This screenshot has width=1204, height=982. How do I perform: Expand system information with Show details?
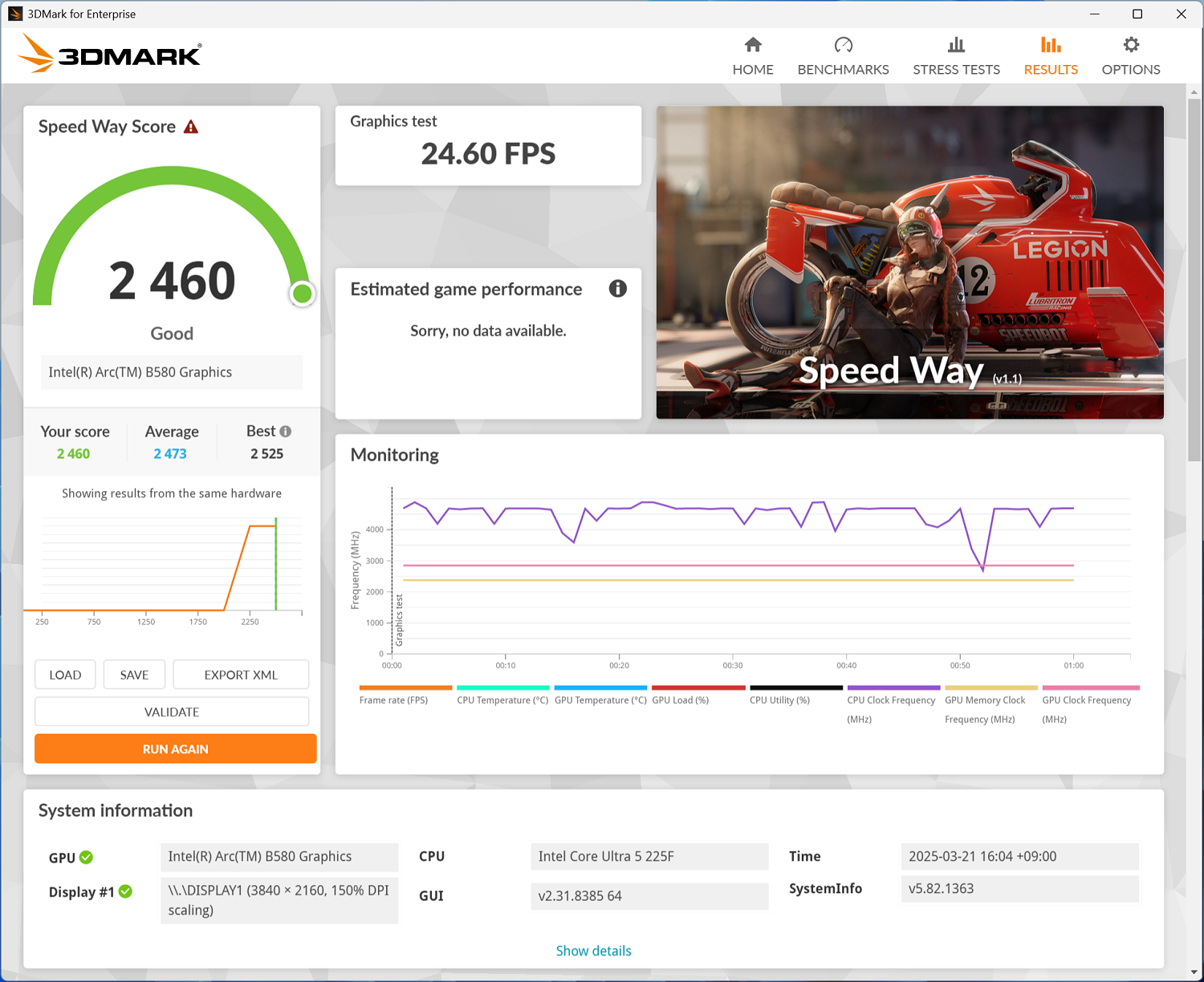(593, 951)
